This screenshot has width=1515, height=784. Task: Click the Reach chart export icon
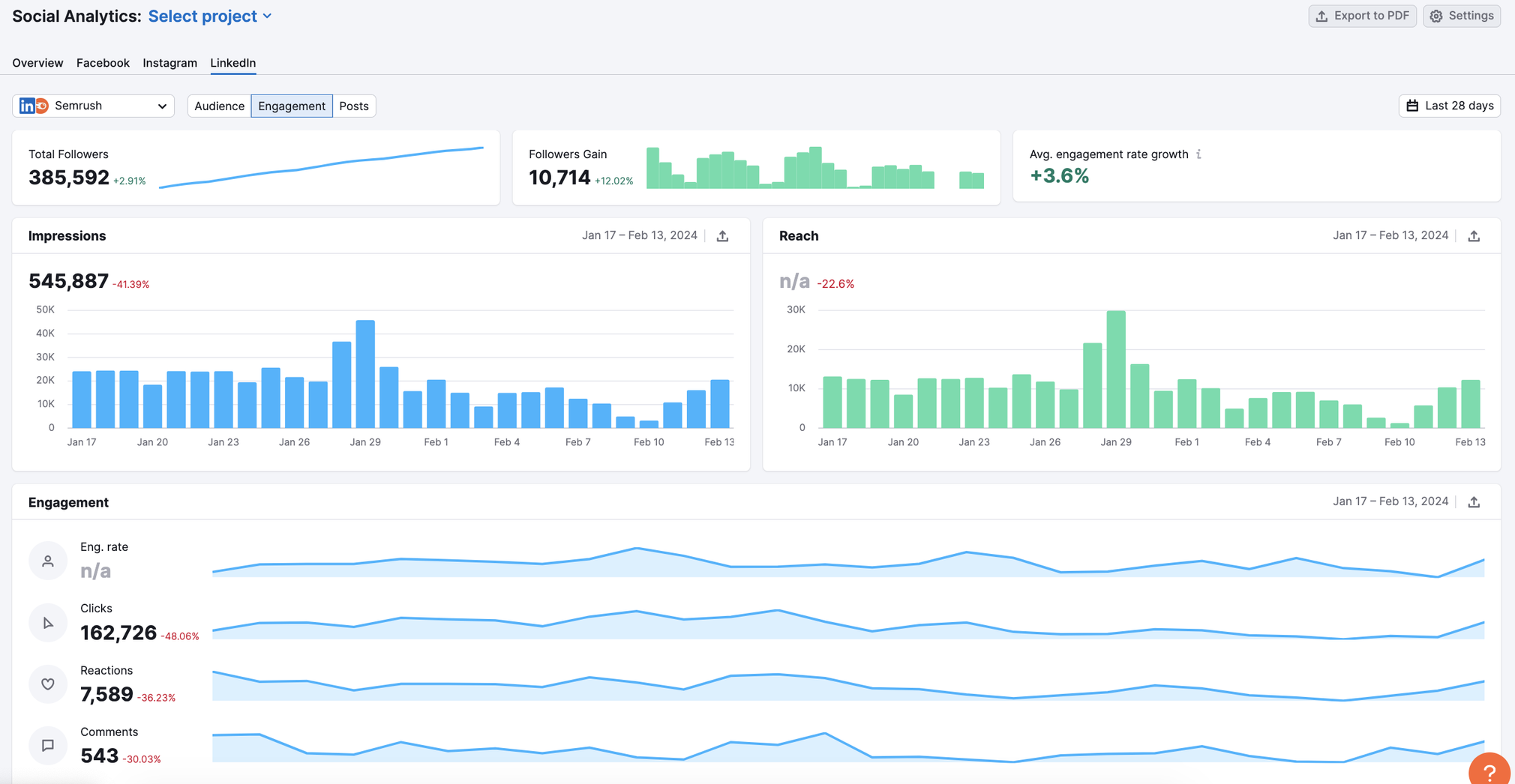tap(1474, 236)
